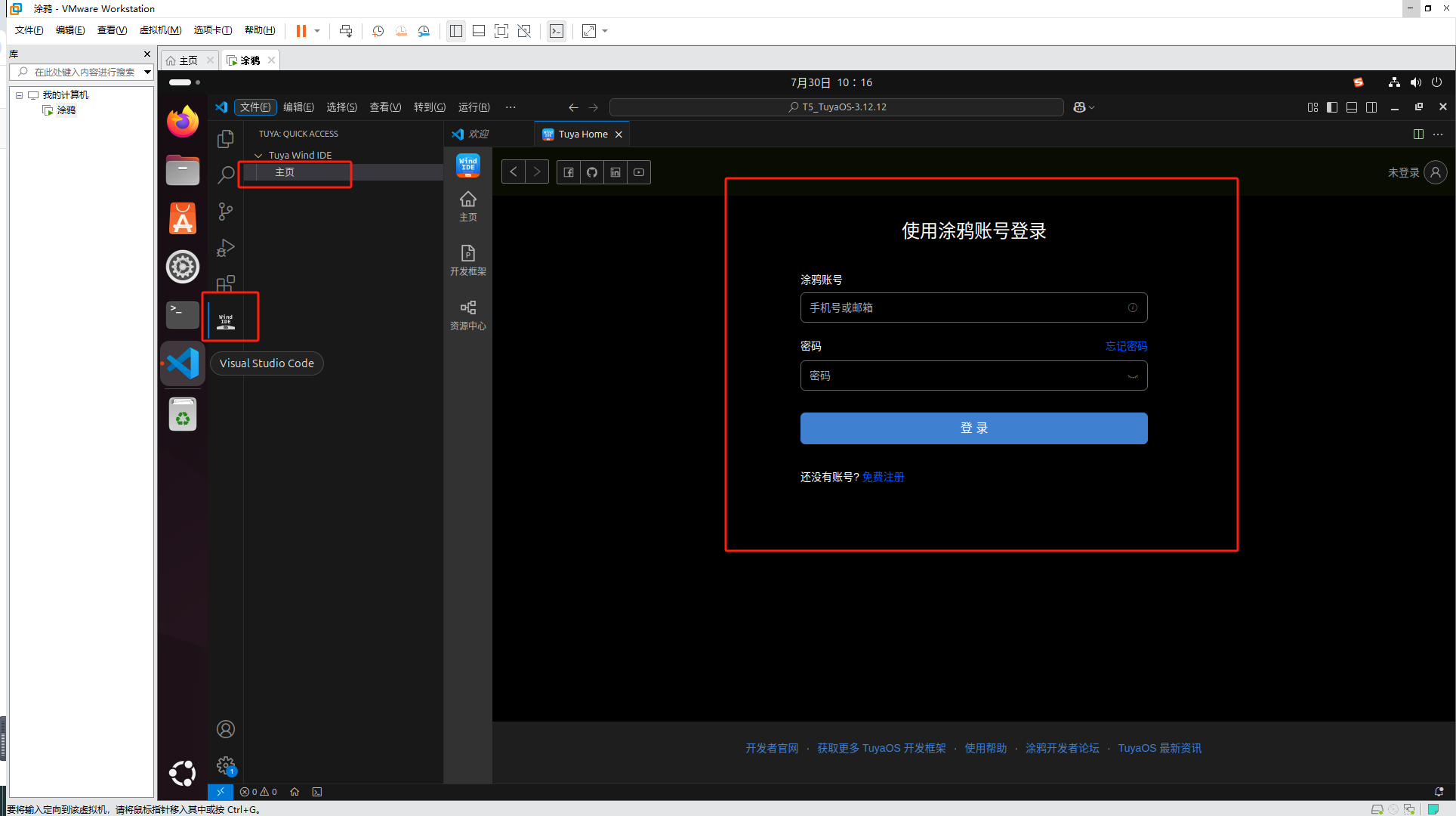Image resolution: width=1456 pixels, height=816 pixels.
Task: Open the 文件(F) menu in VS Code
Action: [254, 107]
